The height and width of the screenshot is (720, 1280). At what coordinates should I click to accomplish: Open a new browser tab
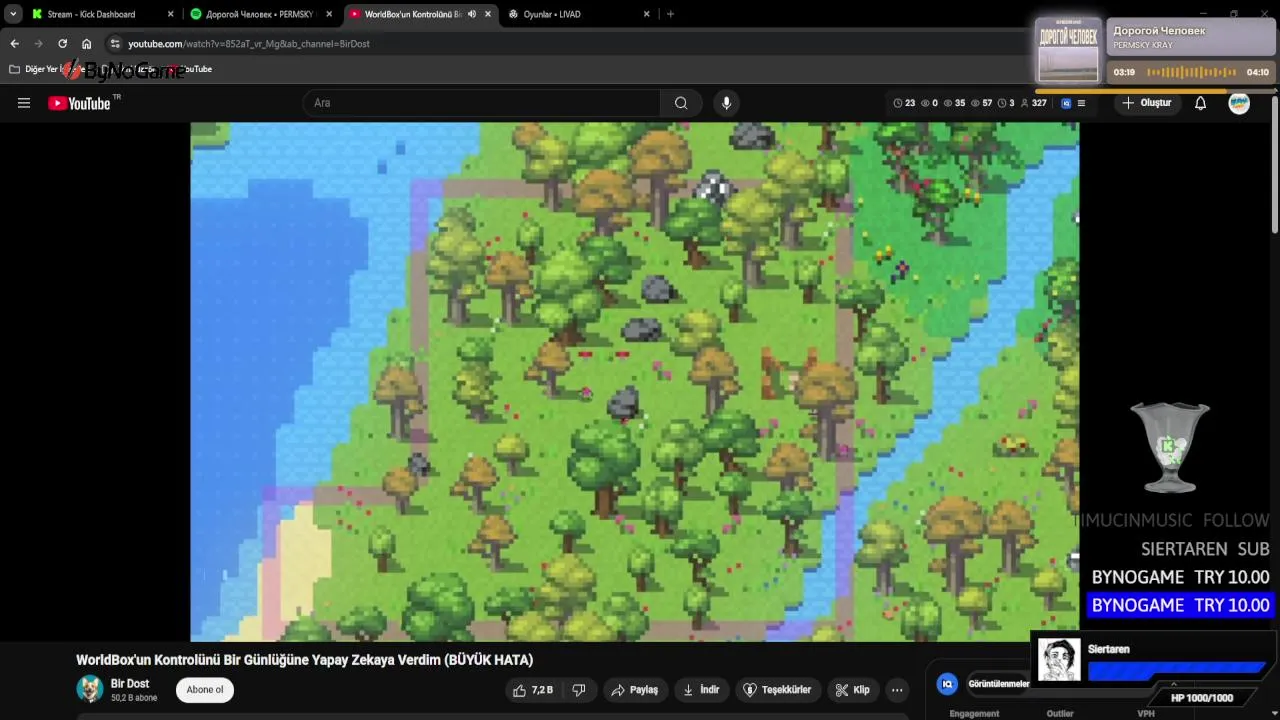tap(670, 14)
